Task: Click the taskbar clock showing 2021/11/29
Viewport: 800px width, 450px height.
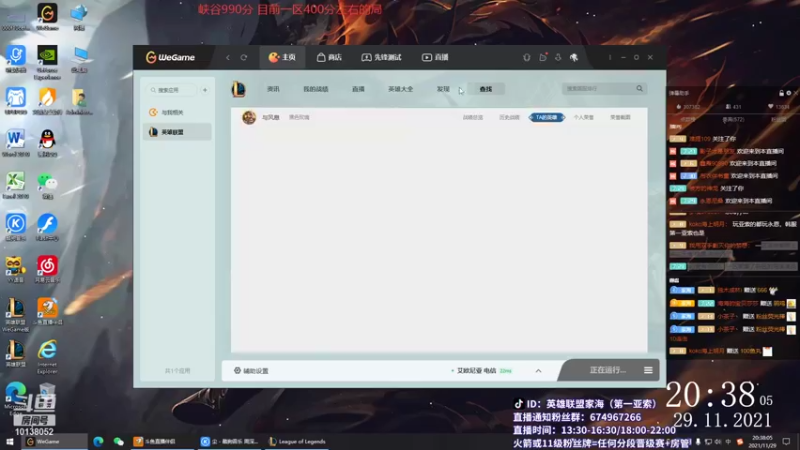Action: click(x=762, y=441)
